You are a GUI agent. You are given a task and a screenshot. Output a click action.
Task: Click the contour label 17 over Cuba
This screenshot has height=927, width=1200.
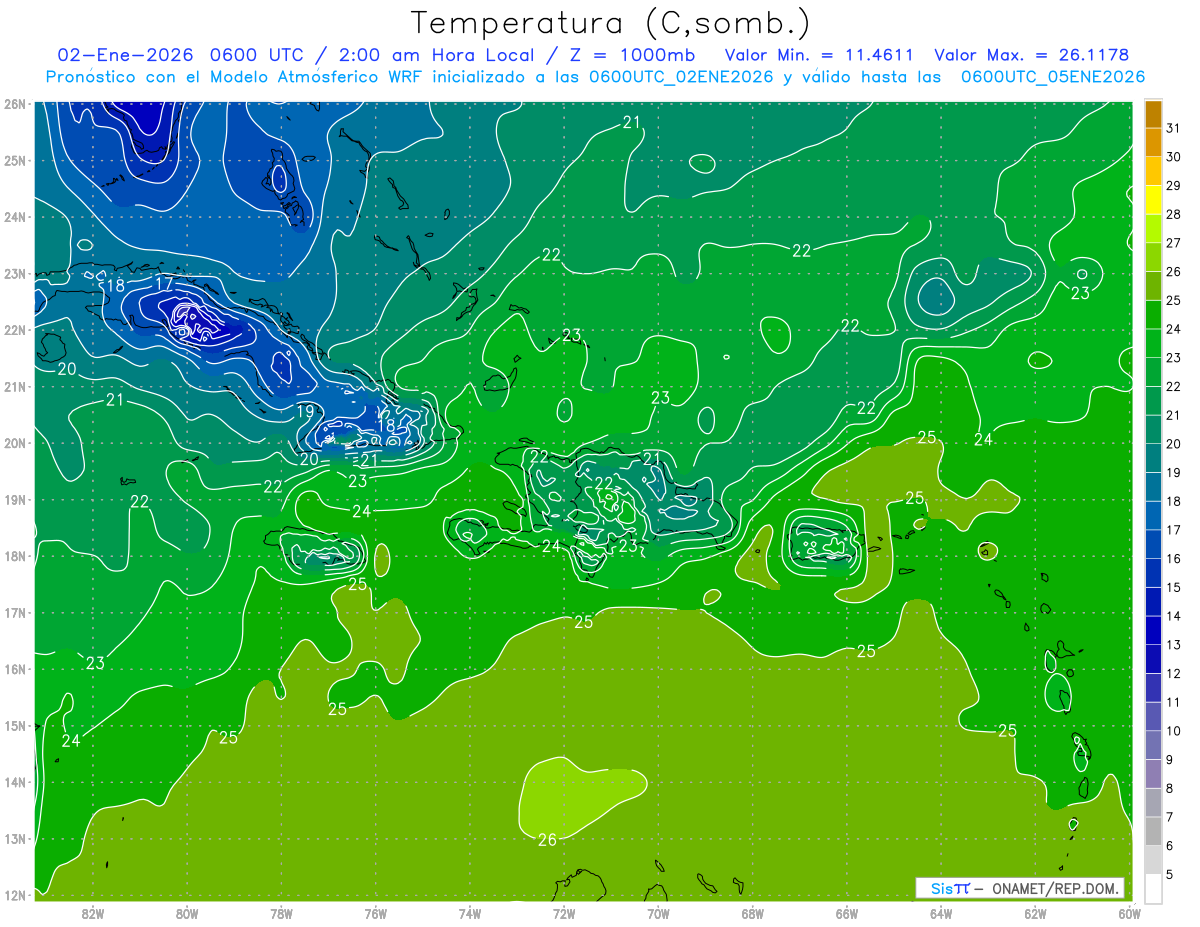point(164,285)
